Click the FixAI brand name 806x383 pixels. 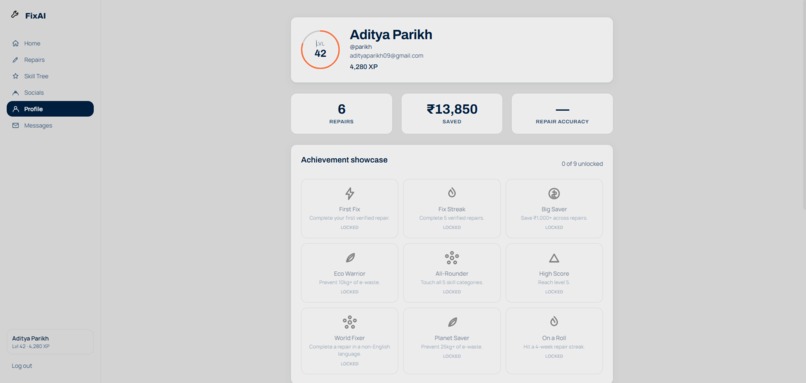point(36,16)
